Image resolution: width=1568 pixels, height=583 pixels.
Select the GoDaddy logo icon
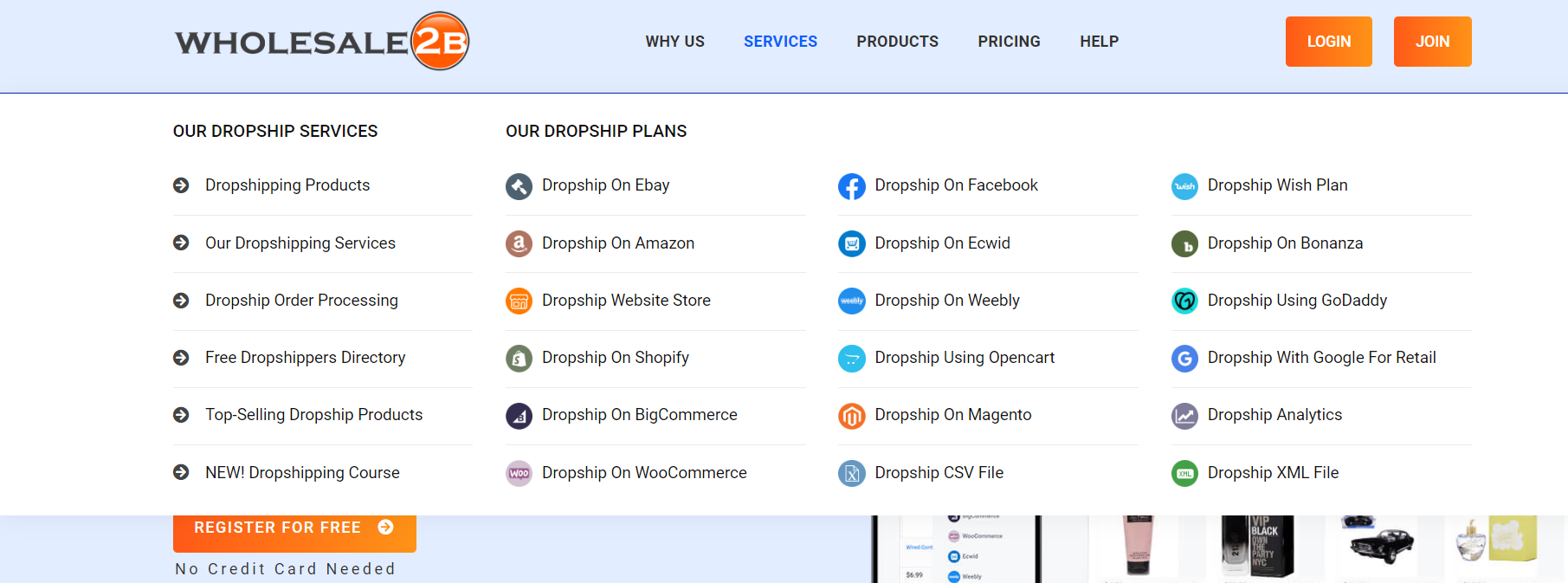1184,301
